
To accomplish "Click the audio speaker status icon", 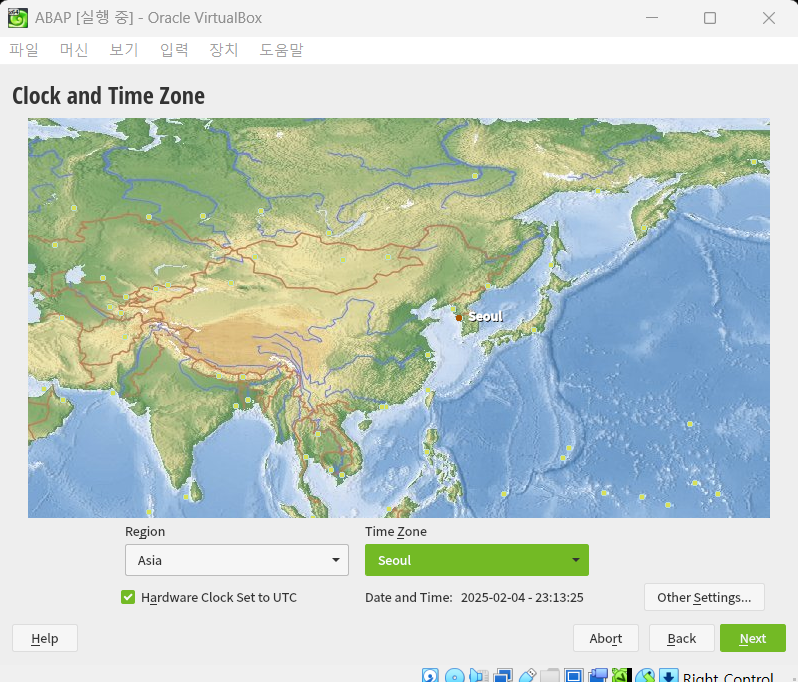I will (479, 675).
